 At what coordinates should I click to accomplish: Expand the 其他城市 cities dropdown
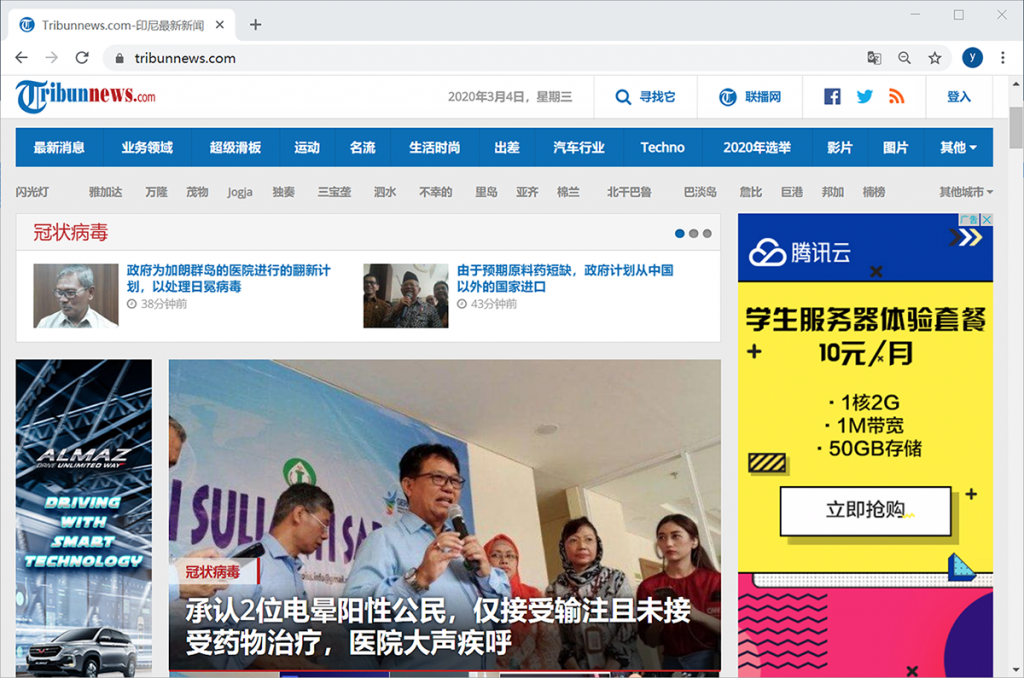point(965,192)
